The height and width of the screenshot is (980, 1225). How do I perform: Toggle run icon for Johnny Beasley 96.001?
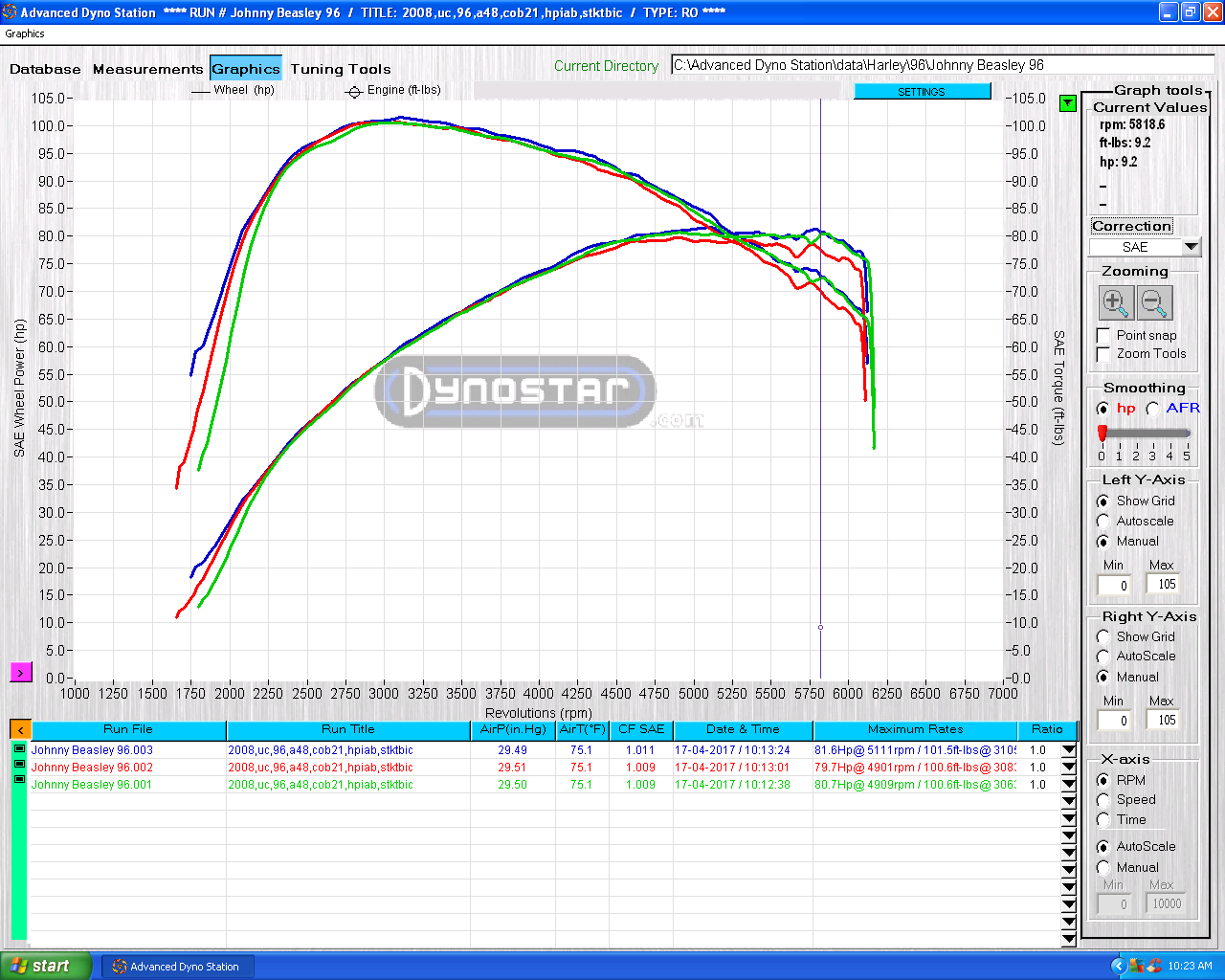click(x=20, y=779)
